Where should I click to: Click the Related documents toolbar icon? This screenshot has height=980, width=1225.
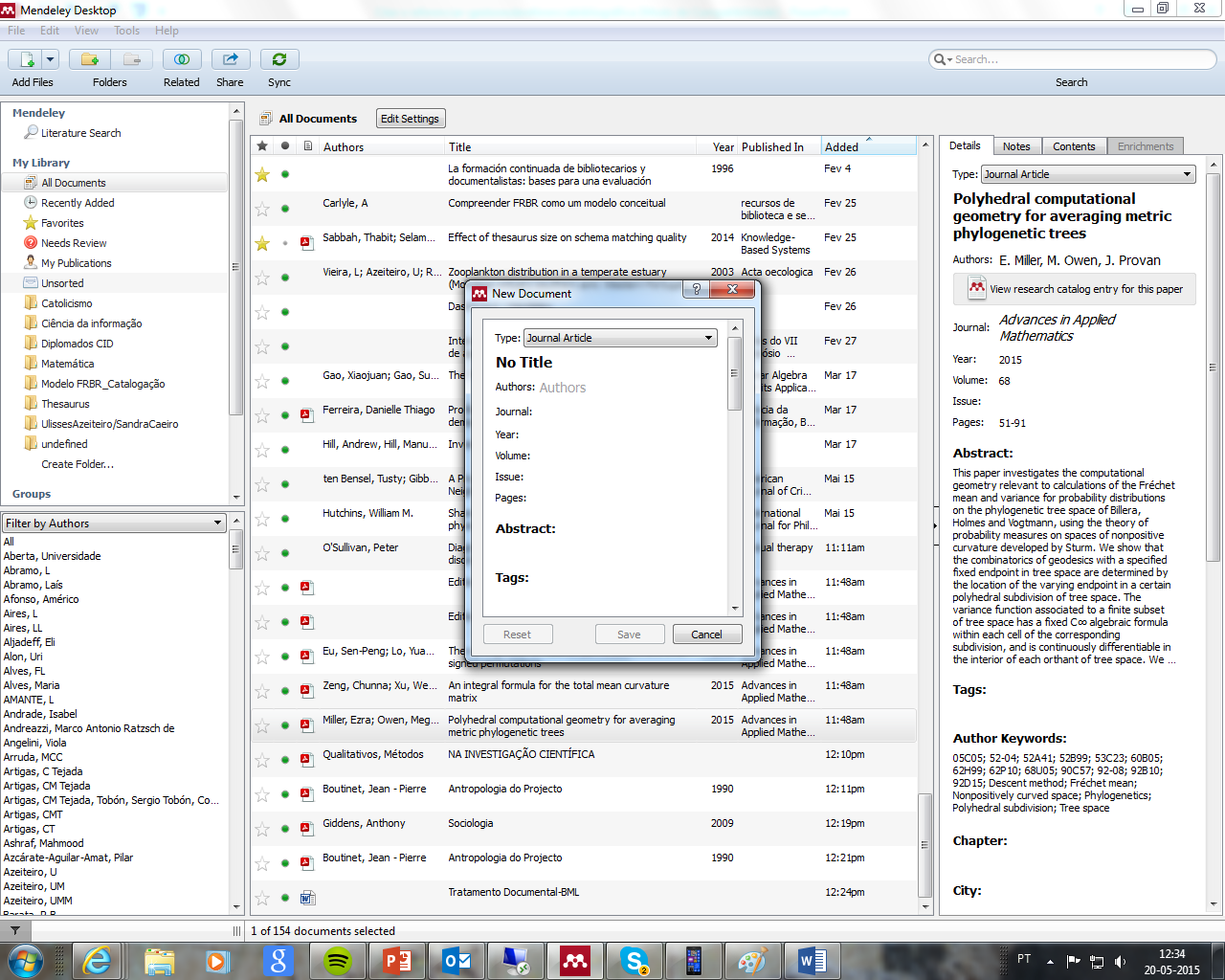pyautogui.click(x=182, y=59)
